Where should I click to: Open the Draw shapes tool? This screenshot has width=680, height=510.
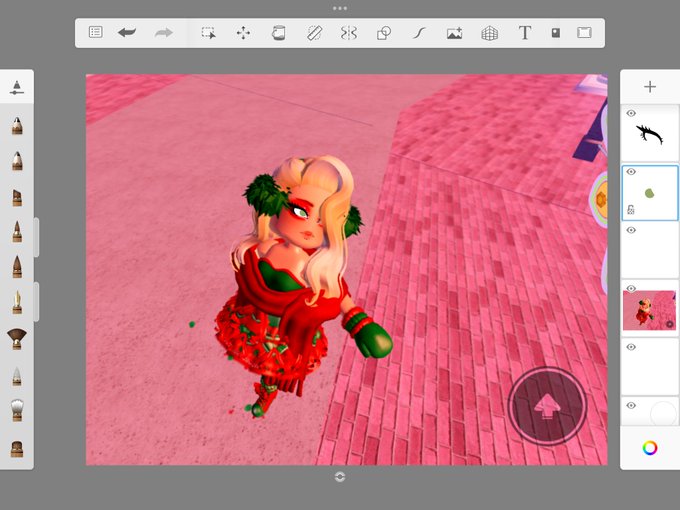[384, 33]
